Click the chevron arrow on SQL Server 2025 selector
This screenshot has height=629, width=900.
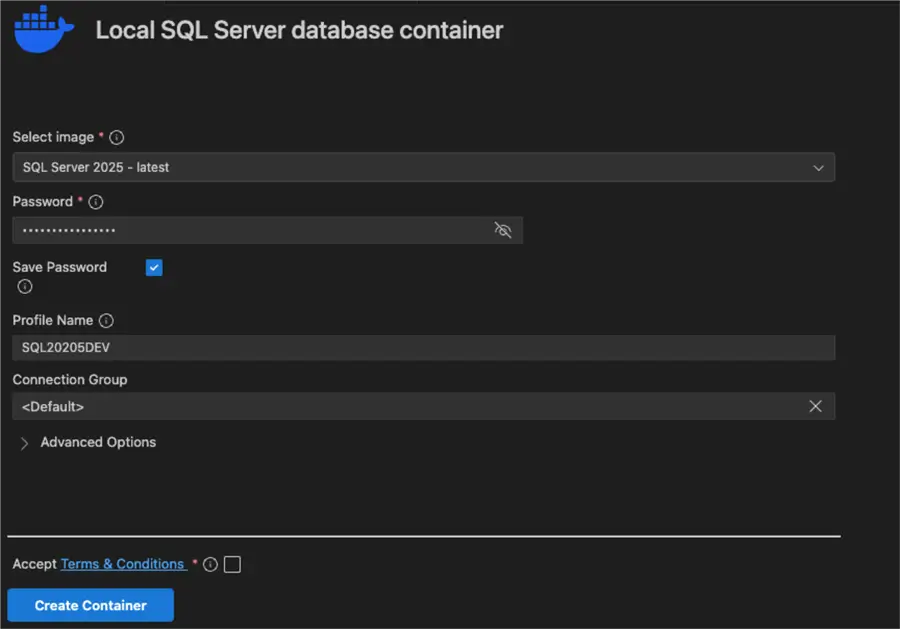point(819,167)
